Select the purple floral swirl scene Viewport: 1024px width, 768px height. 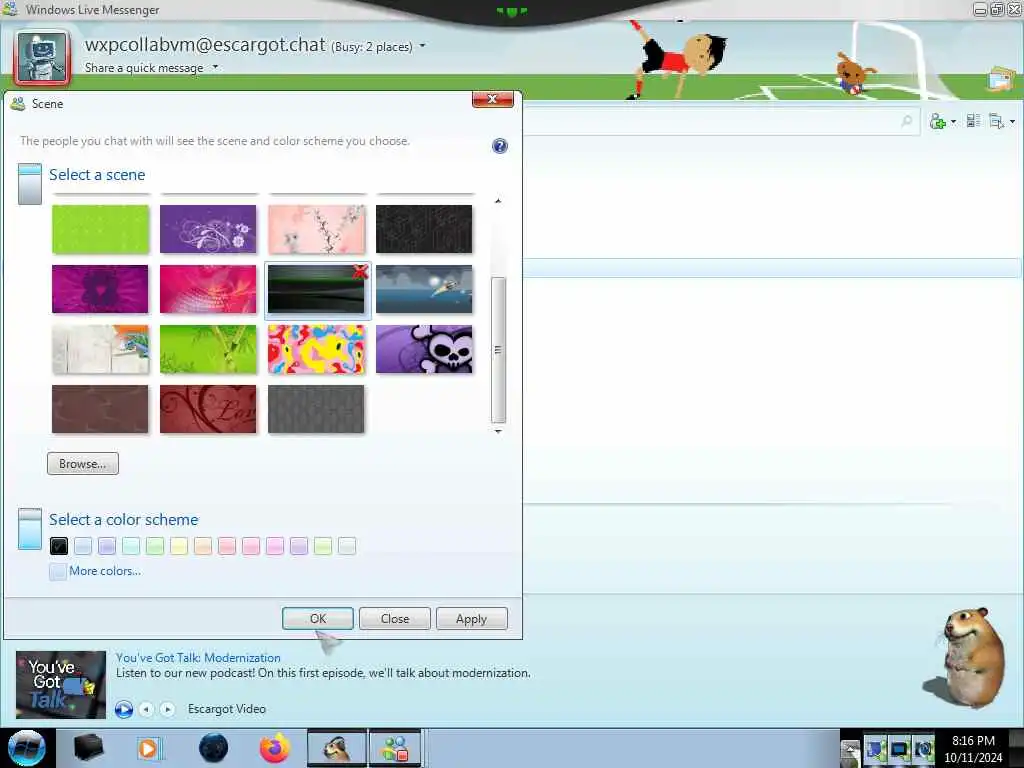point(208,229)
